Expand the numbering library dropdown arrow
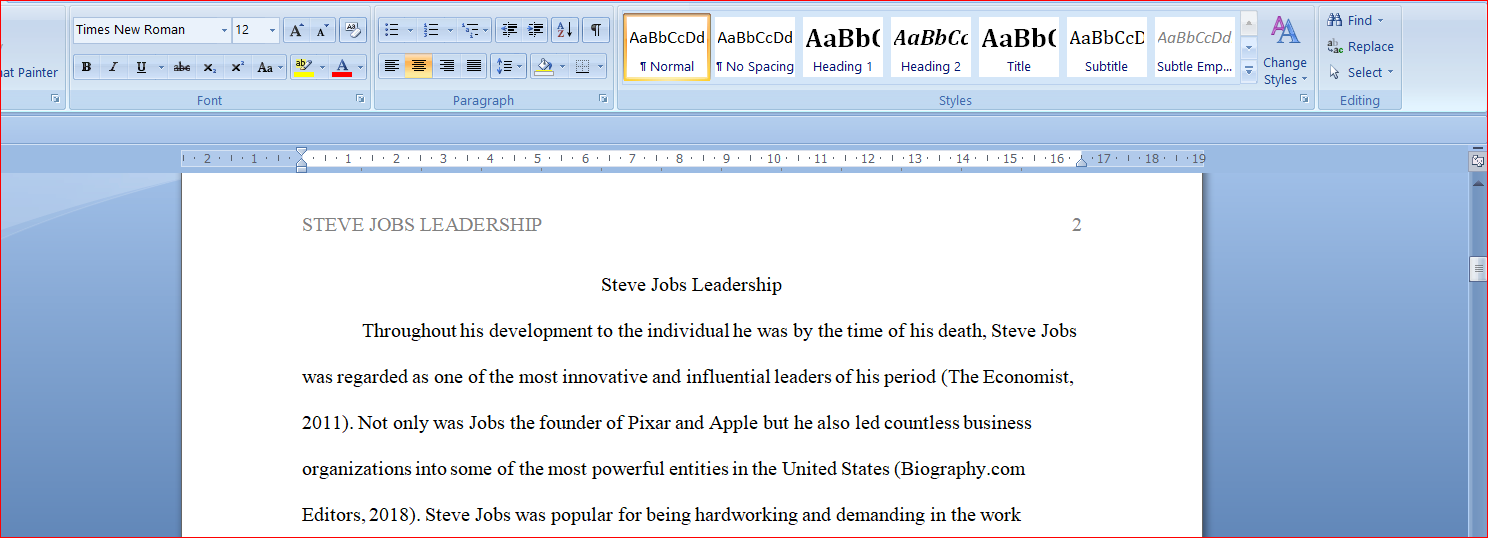Screen dimensions: 1488x538 (449, 30)
